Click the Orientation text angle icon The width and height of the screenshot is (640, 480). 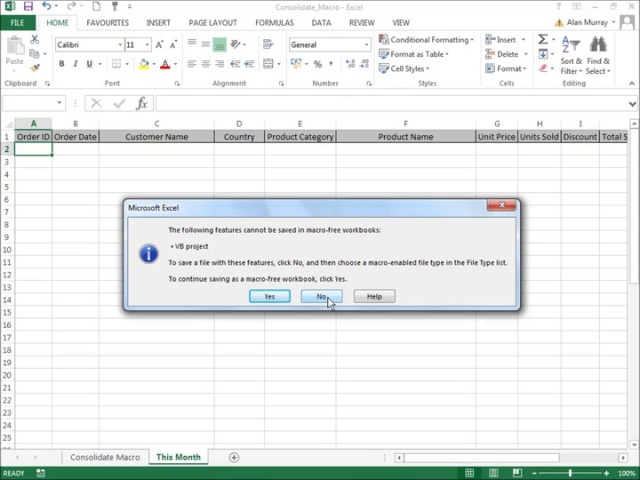tap(236, 44)
